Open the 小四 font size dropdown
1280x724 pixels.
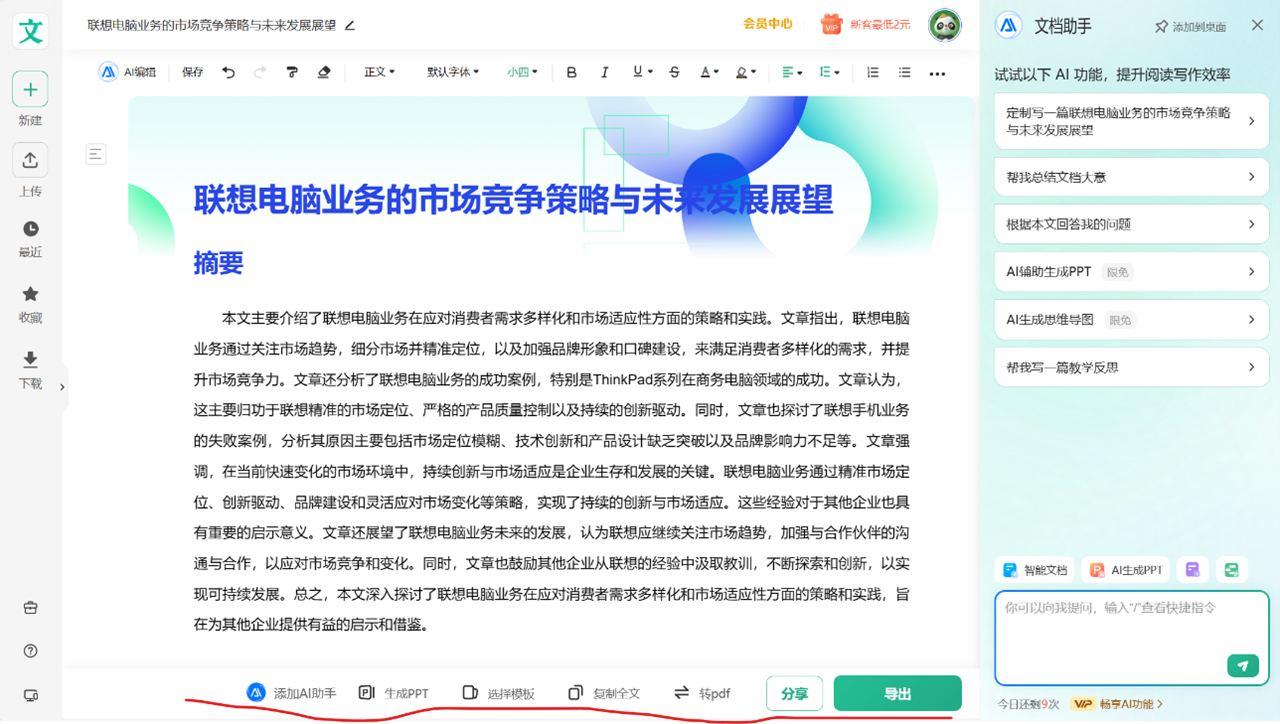pyautogui.click(x=522, y=72)
